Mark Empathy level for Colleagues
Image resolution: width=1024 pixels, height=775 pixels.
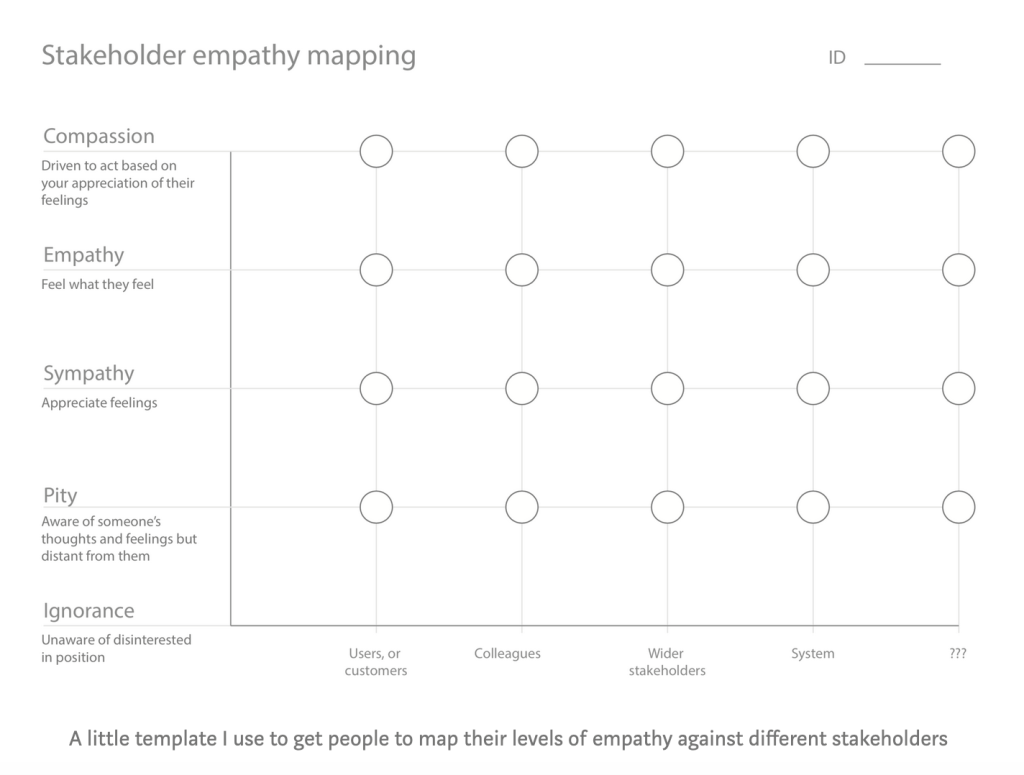click(x=522, y=270)
